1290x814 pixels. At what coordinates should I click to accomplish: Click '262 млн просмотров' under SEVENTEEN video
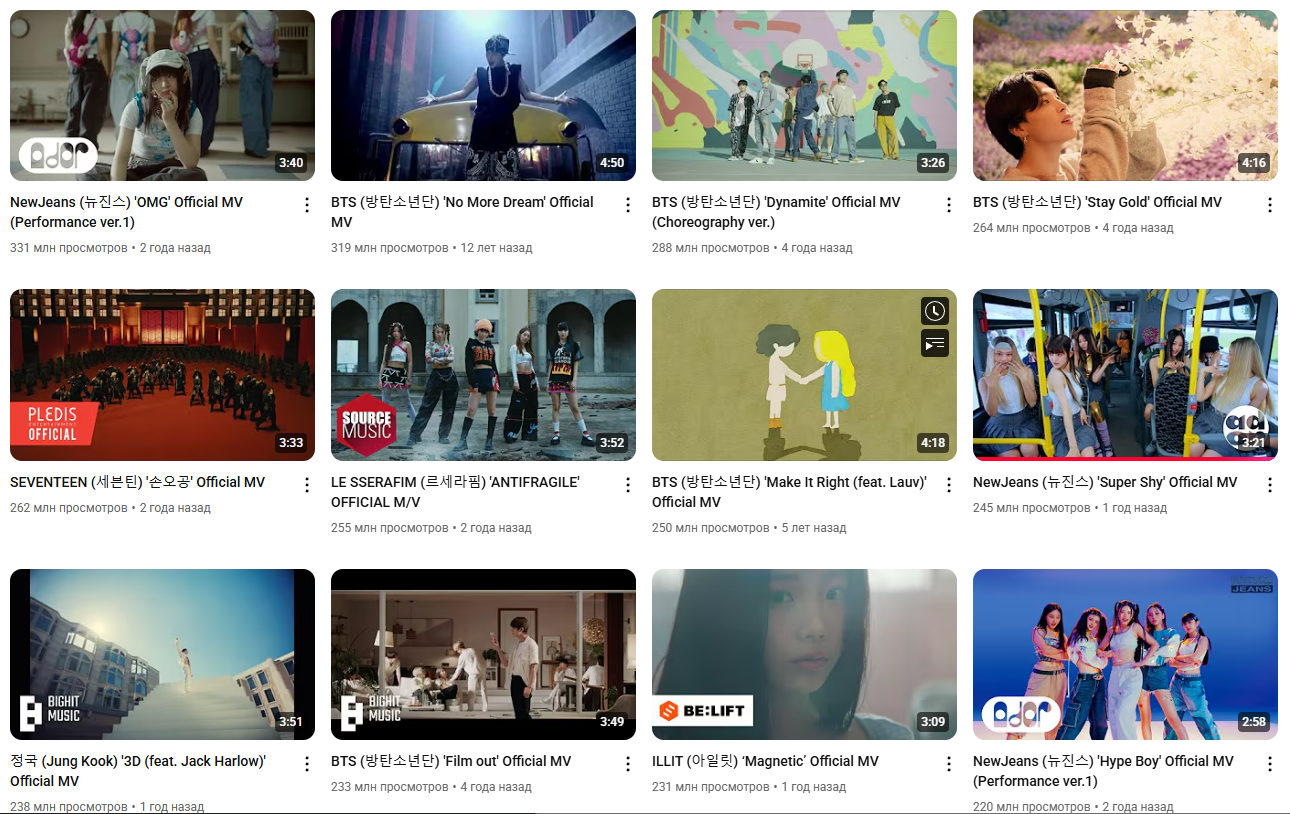point(69,508)
